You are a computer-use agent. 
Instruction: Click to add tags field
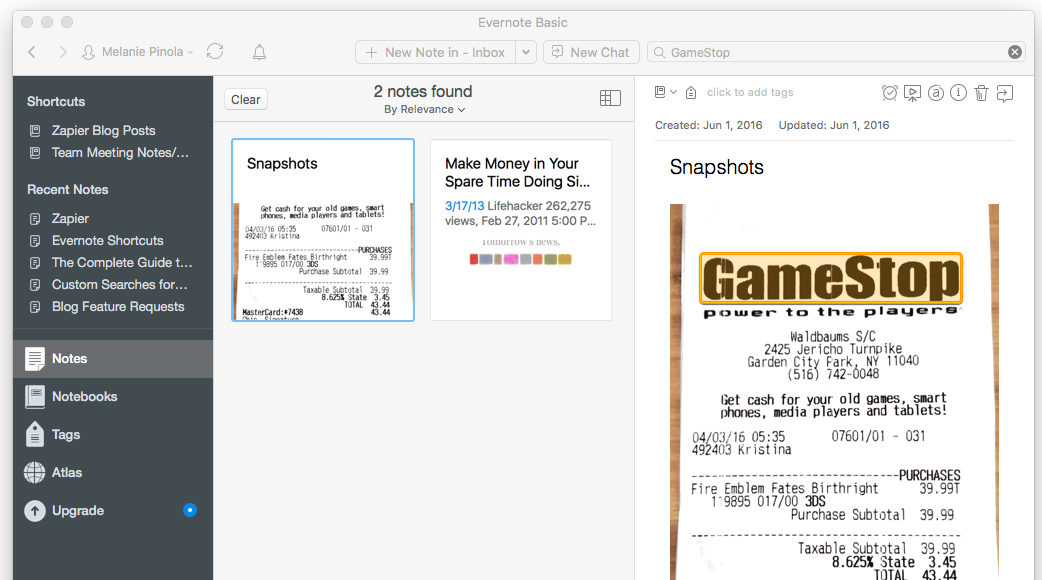750,92
